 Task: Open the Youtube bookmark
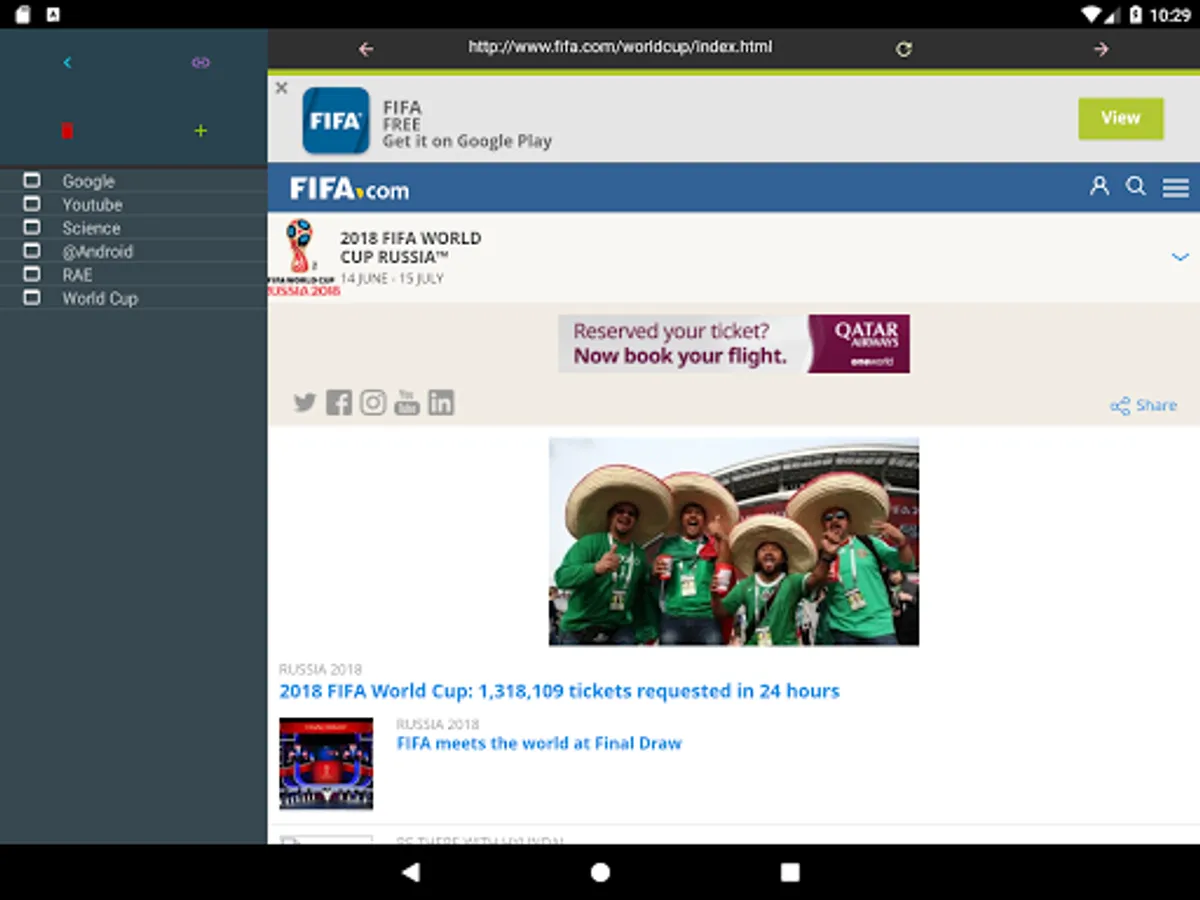[x=92, y=204]
